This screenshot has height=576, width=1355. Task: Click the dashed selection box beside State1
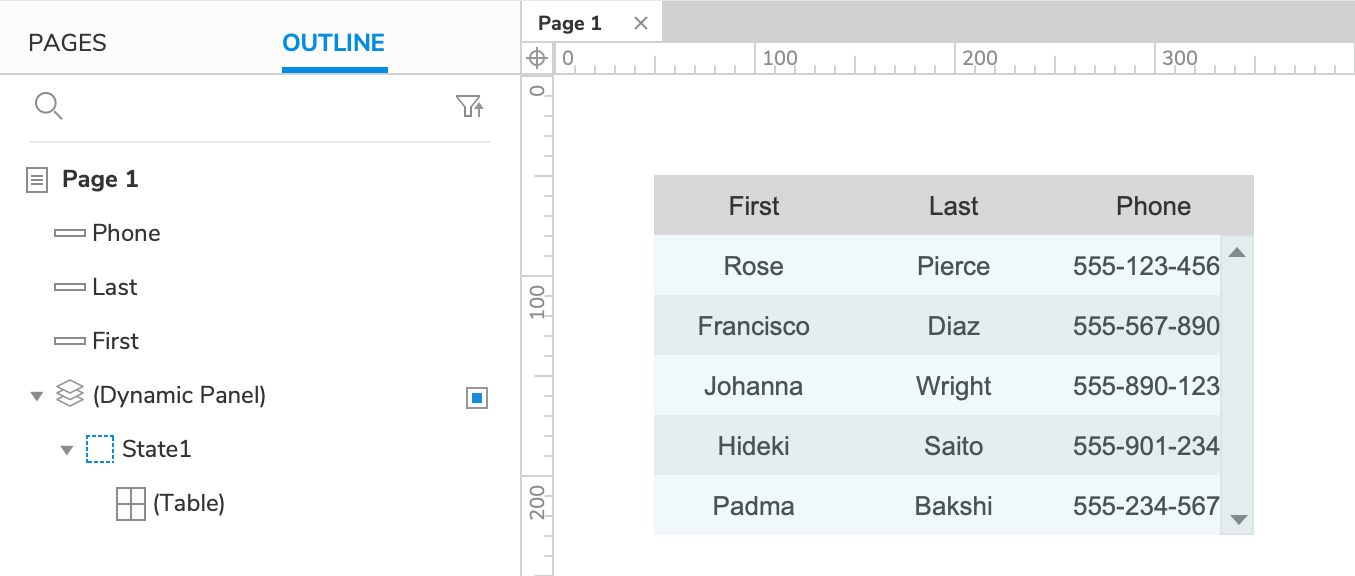[100, 448]
